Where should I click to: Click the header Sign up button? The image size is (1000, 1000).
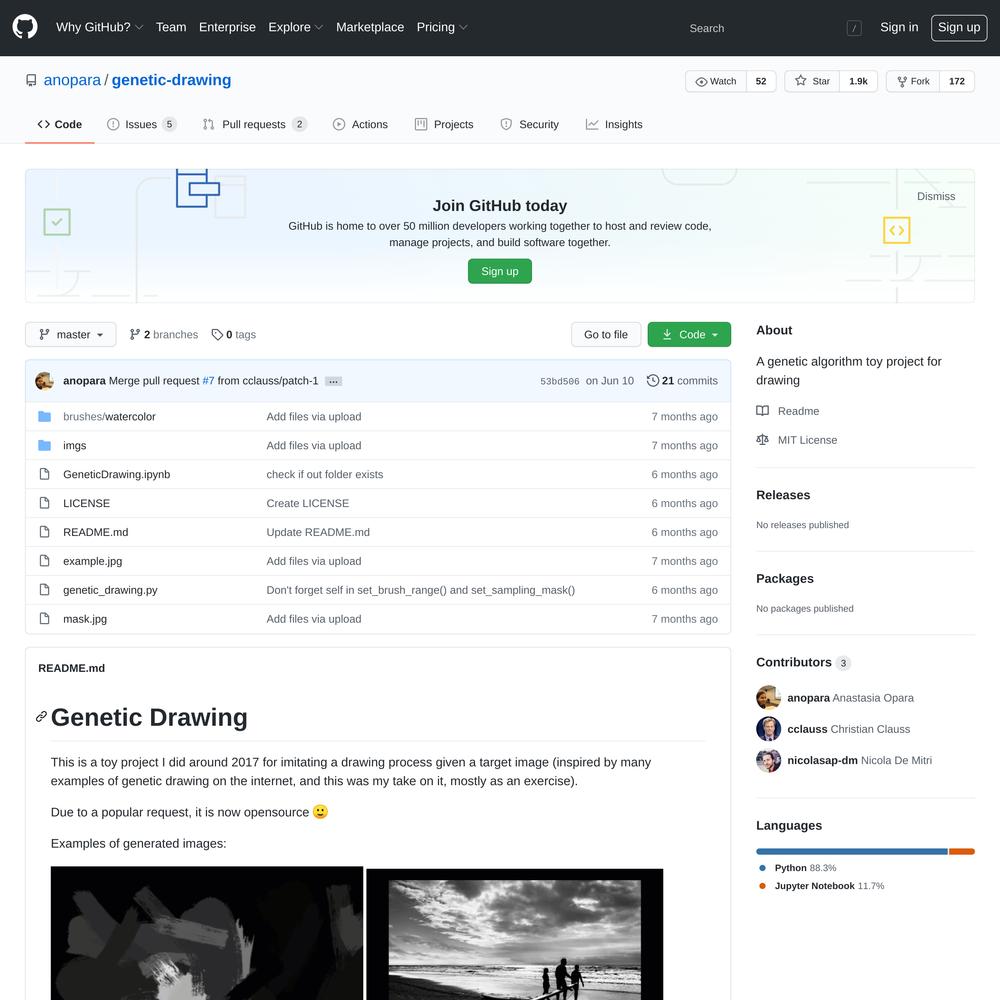pyautogui.click(x=959, y=27)
